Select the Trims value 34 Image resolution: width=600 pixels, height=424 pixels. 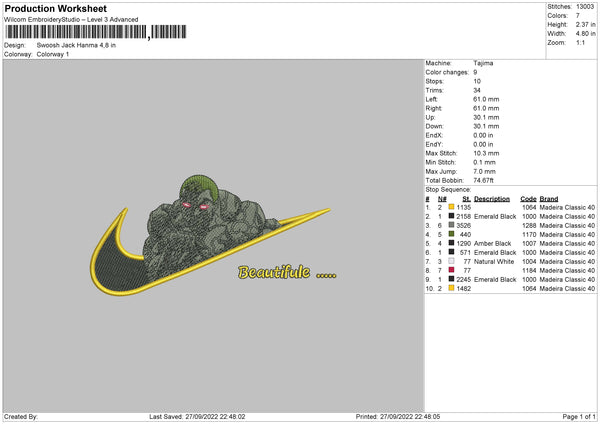click(477, 90)
